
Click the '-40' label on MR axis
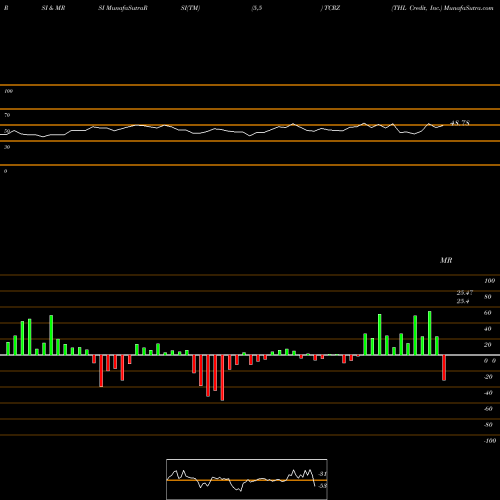488,393
